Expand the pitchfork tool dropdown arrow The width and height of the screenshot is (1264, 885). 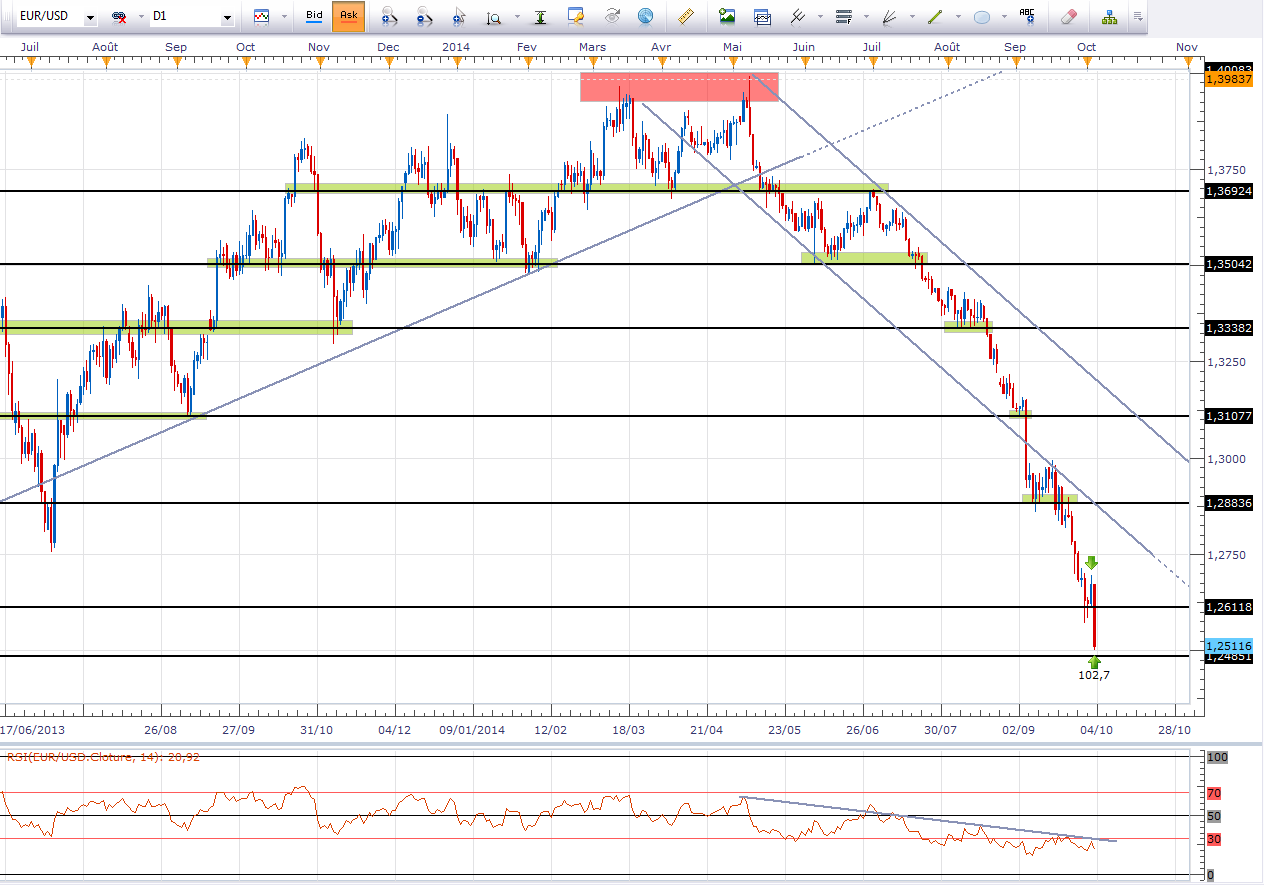coord(820,17)
